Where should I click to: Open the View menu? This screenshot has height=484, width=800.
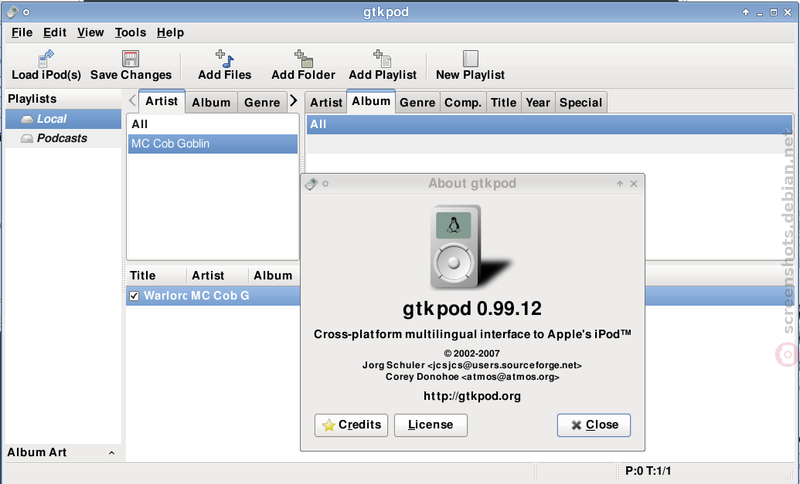(x=90, y=33)
